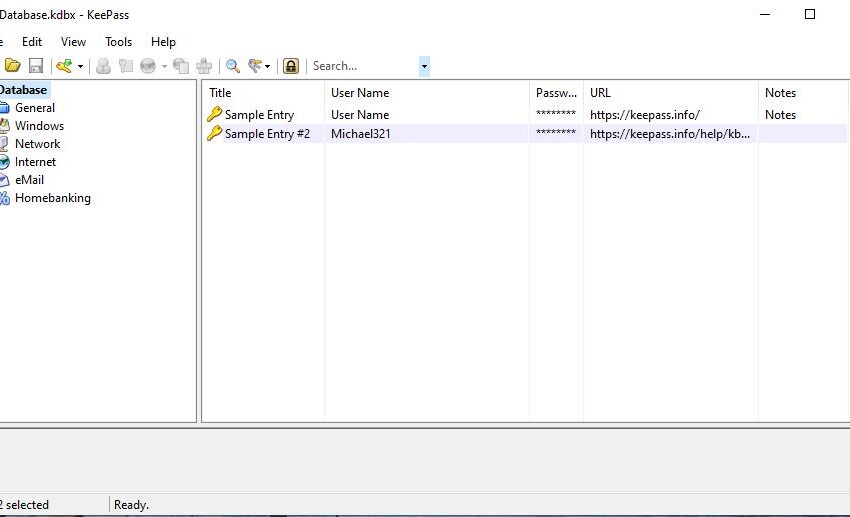Screen dimensions: 850x517
Task: Click the masked password of Sample Entry
Action: [556, 114]
